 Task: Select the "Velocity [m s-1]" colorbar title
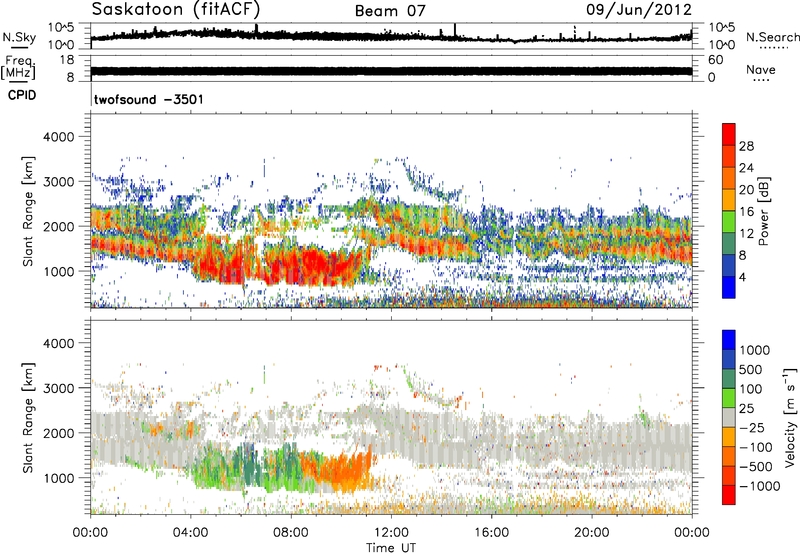coord(790,418)
